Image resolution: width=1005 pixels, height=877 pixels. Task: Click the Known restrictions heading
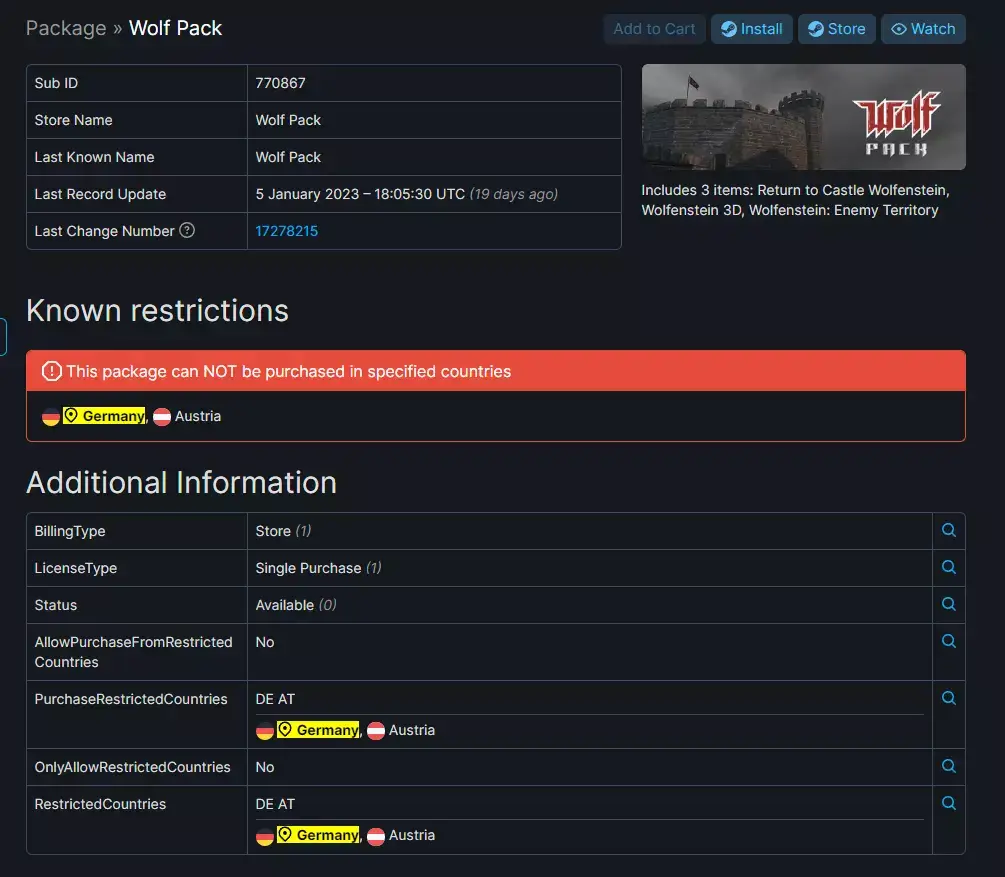157,311
